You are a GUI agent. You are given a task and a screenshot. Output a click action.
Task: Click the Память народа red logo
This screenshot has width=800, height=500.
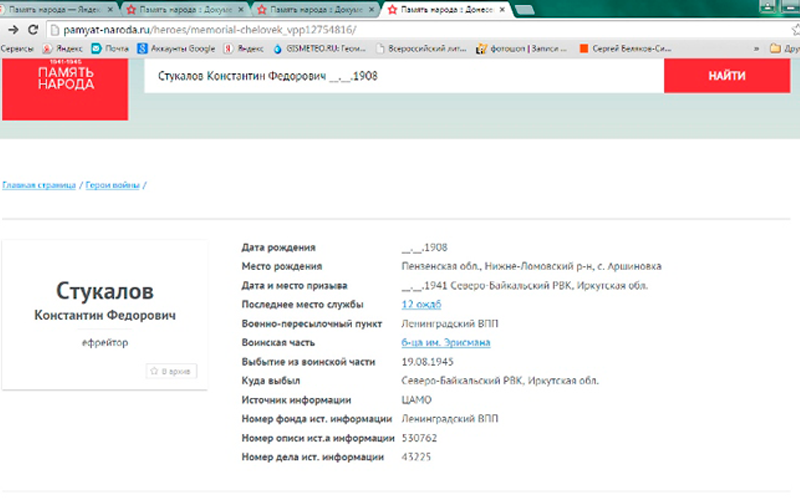pyautogui.click(x=65, y=89)
